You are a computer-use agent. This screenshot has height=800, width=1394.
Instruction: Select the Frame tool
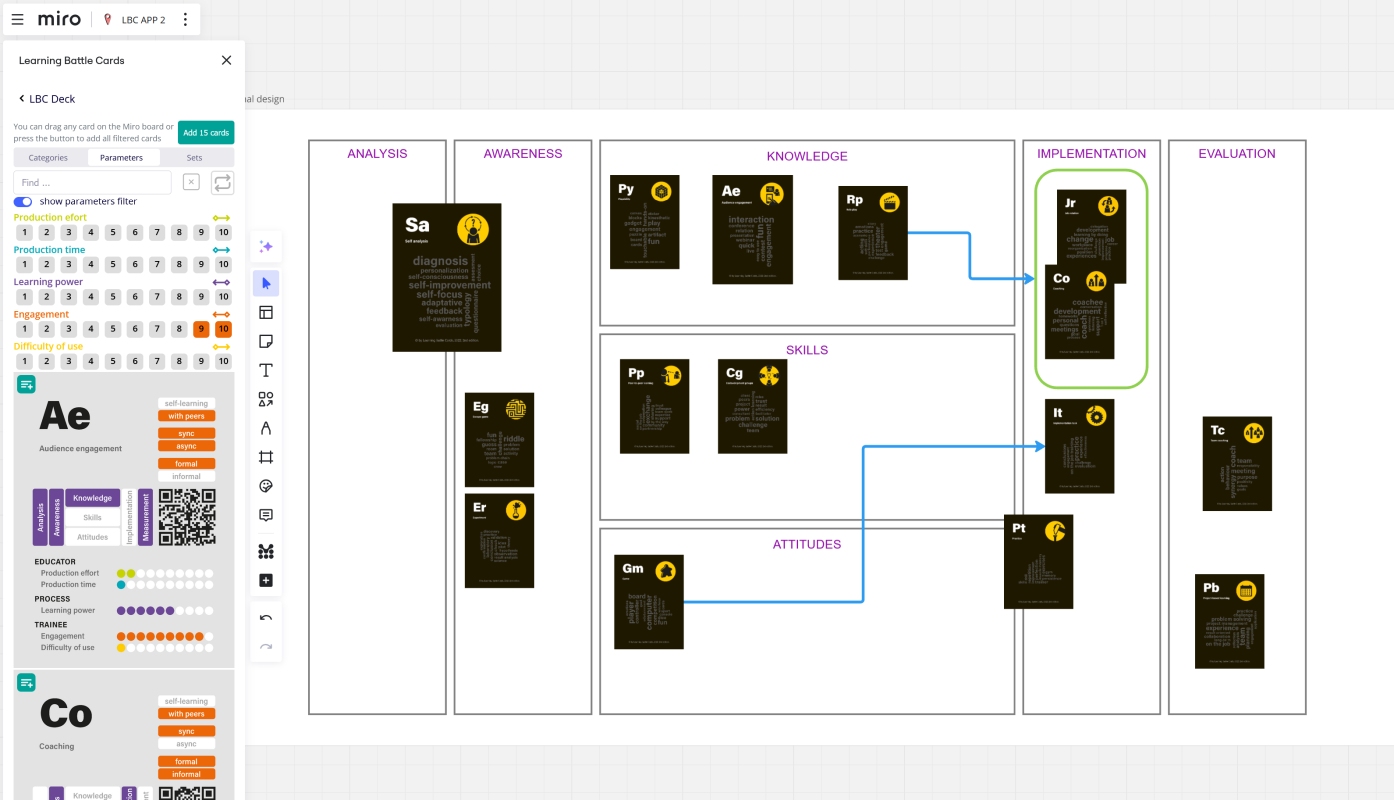click(266, 458)
